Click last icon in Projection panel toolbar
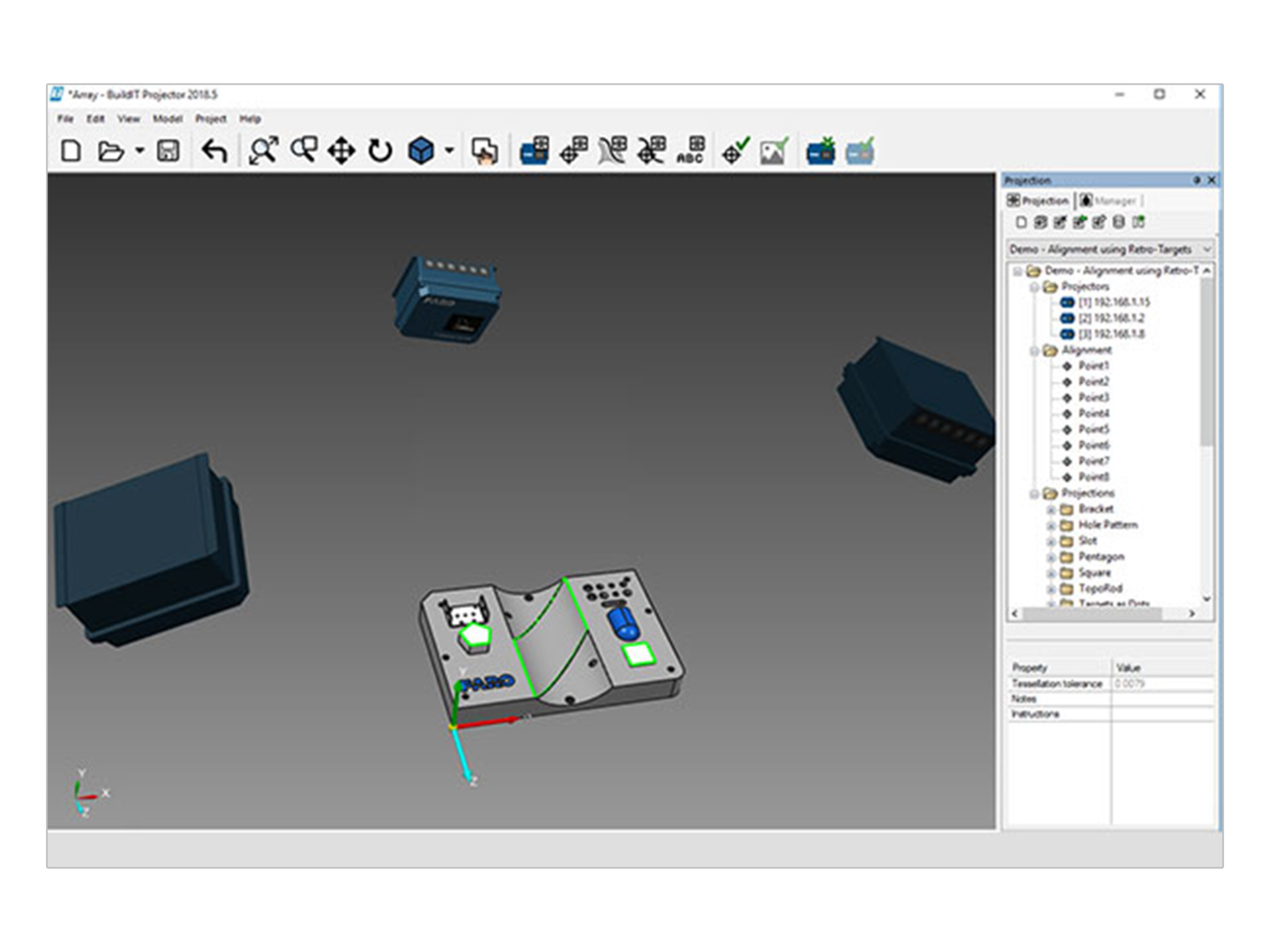This screenshot has width=1270, height=952. [1139, 222]
